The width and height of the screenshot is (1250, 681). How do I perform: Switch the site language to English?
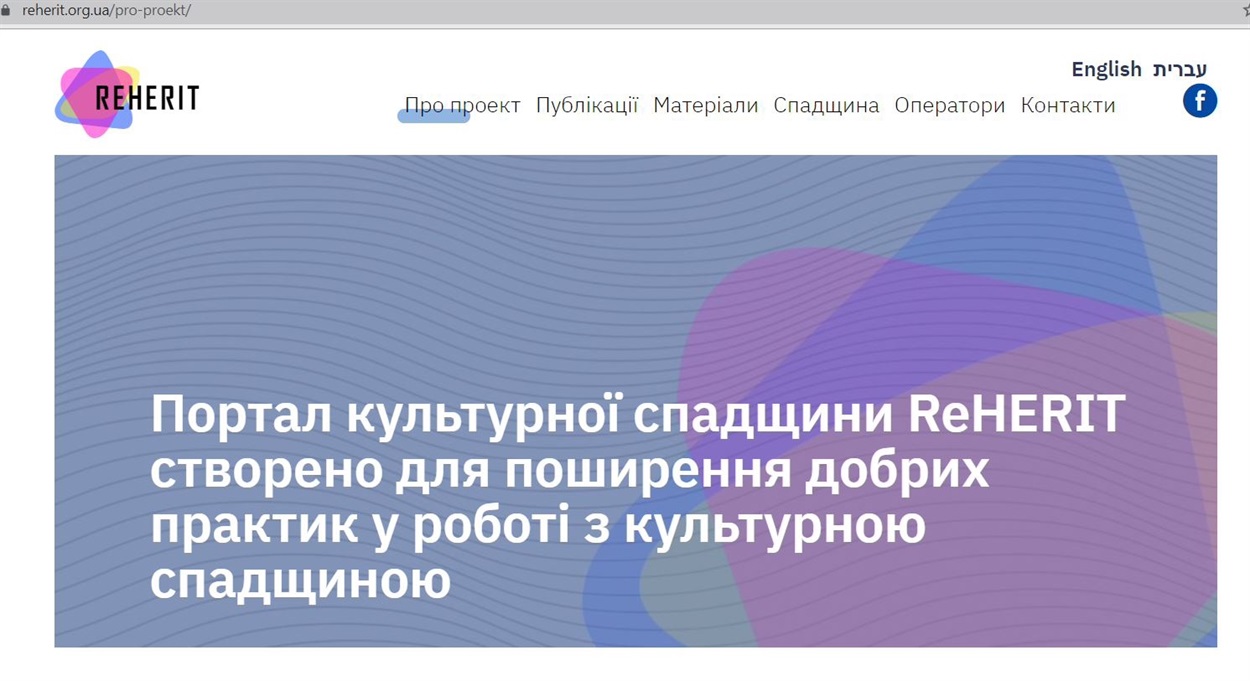tap(1106, 69)
